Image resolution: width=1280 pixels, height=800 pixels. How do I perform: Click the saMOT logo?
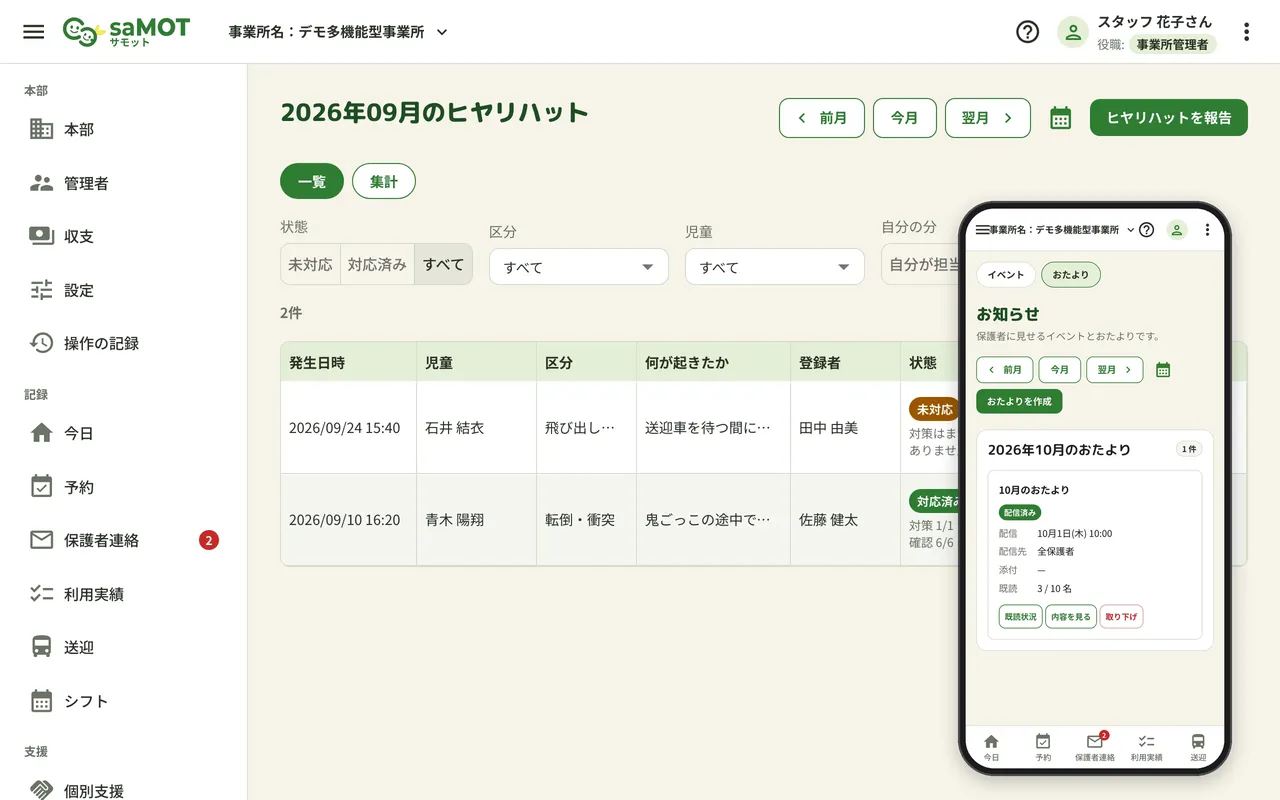click(126, 32)
